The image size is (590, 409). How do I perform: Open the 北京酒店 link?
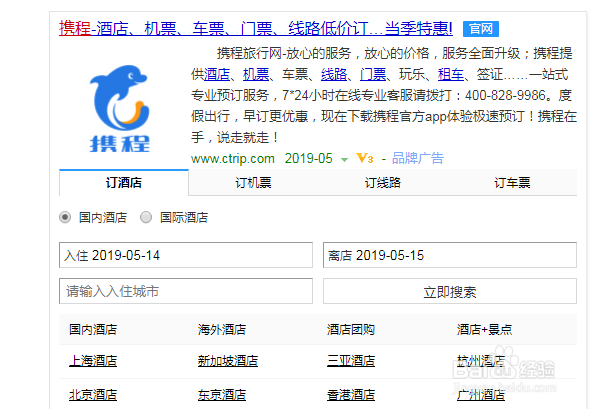(x=93, y=395)
